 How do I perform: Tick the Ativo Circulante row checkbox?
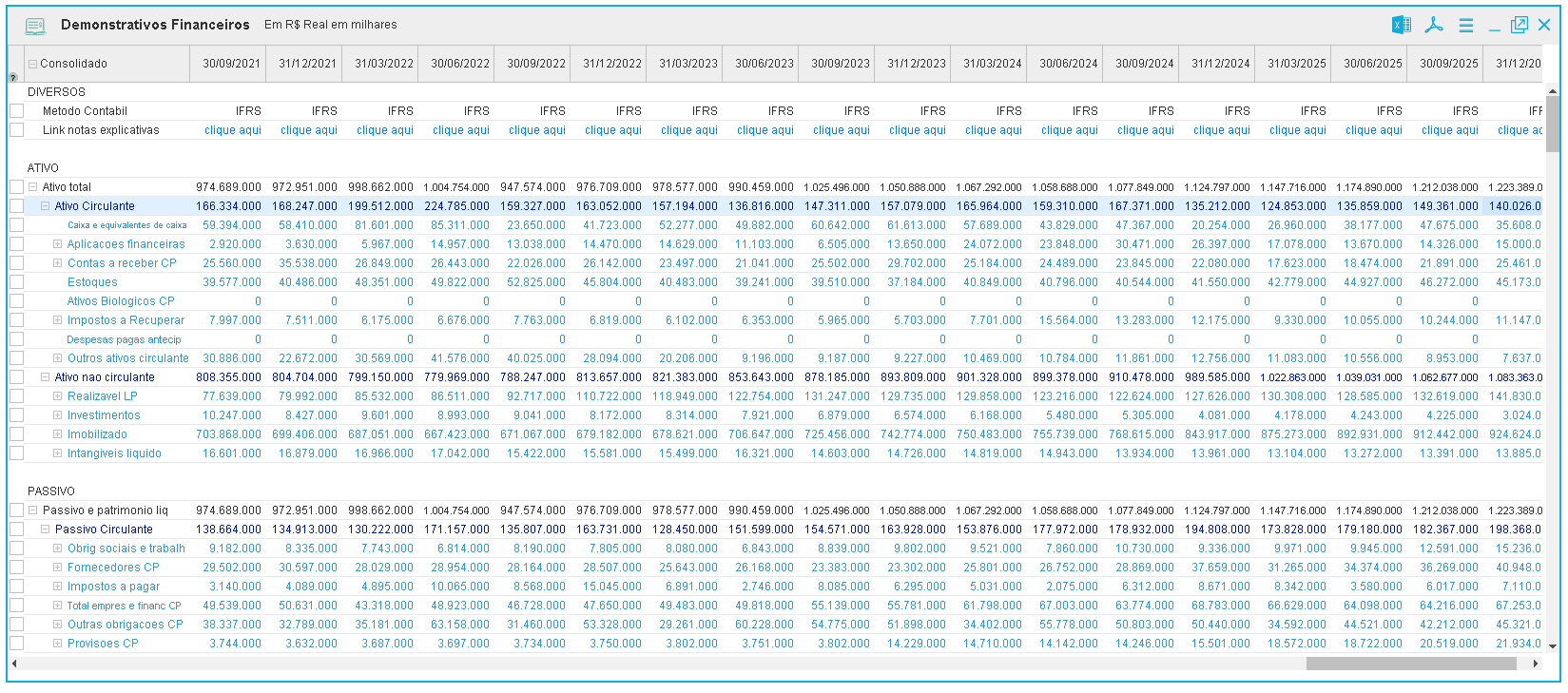(16, 206)
